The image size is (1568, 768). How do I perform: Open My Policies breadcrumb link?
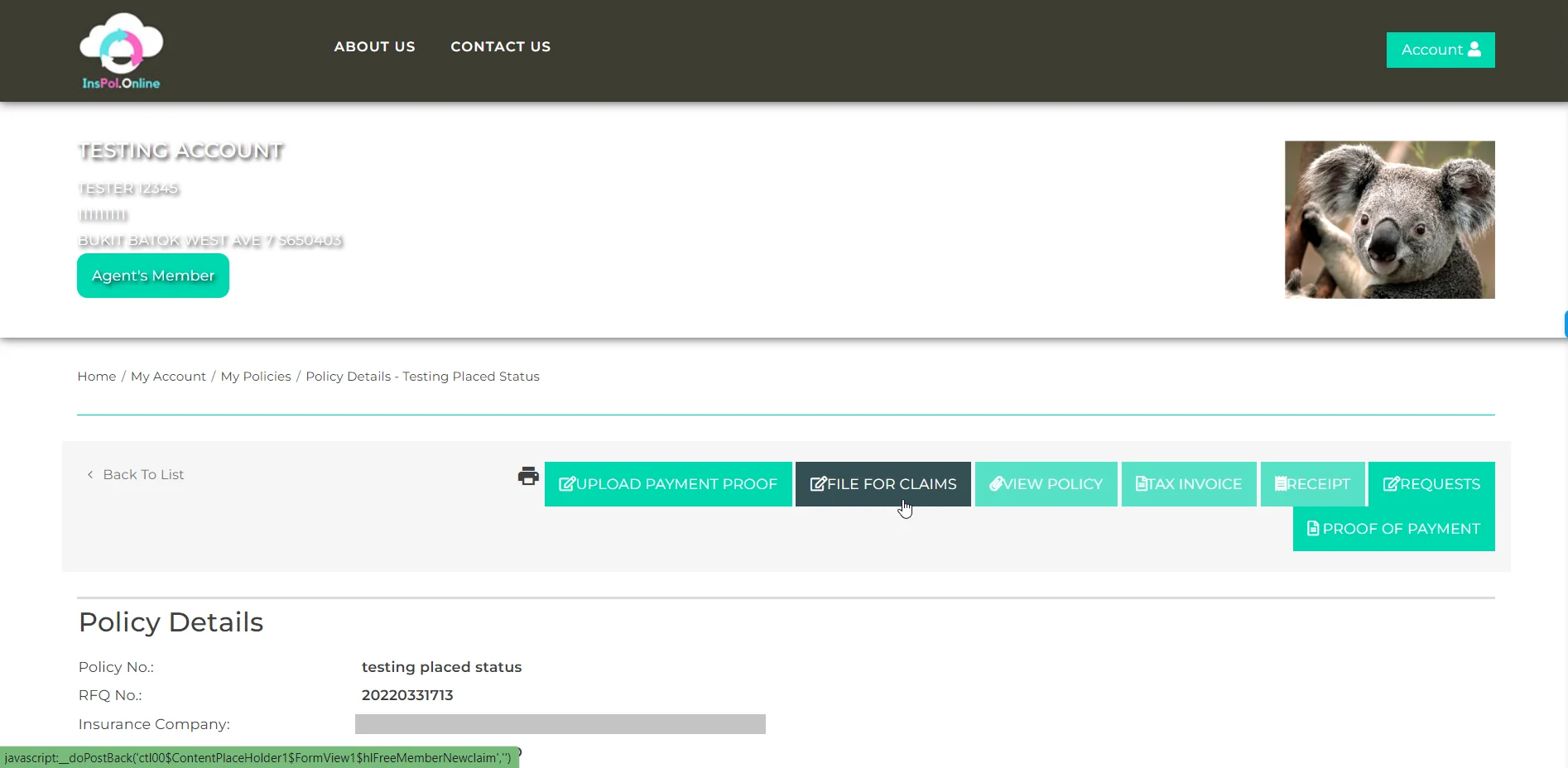256,377
